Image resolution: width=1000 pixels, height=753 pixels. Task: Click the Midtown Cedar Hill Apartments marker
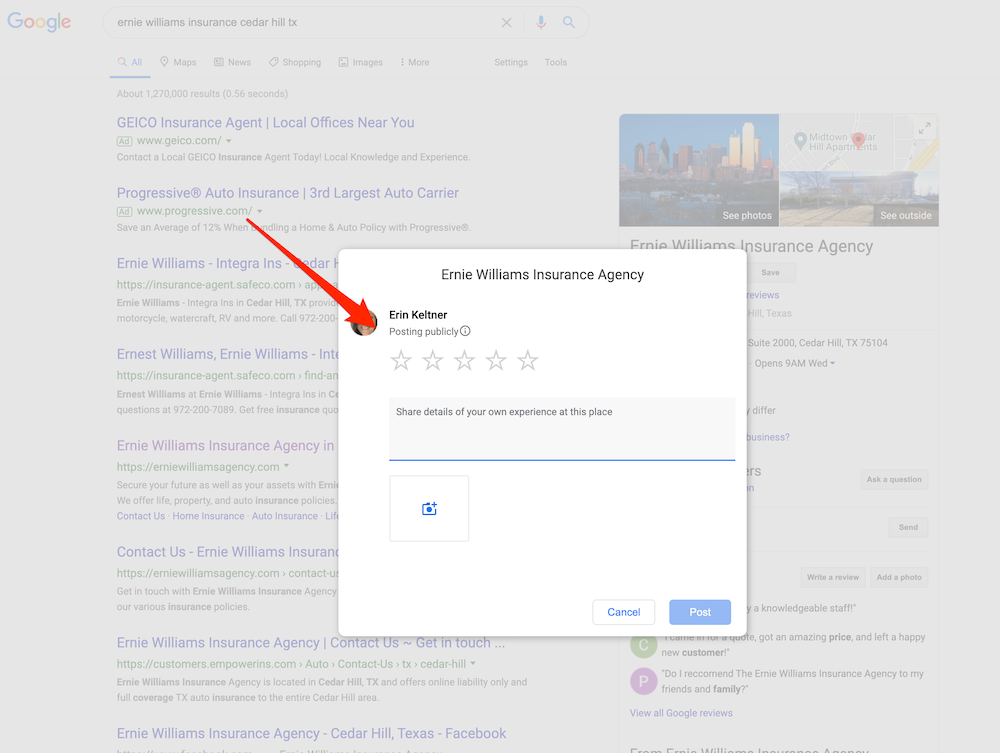[800, 140]
